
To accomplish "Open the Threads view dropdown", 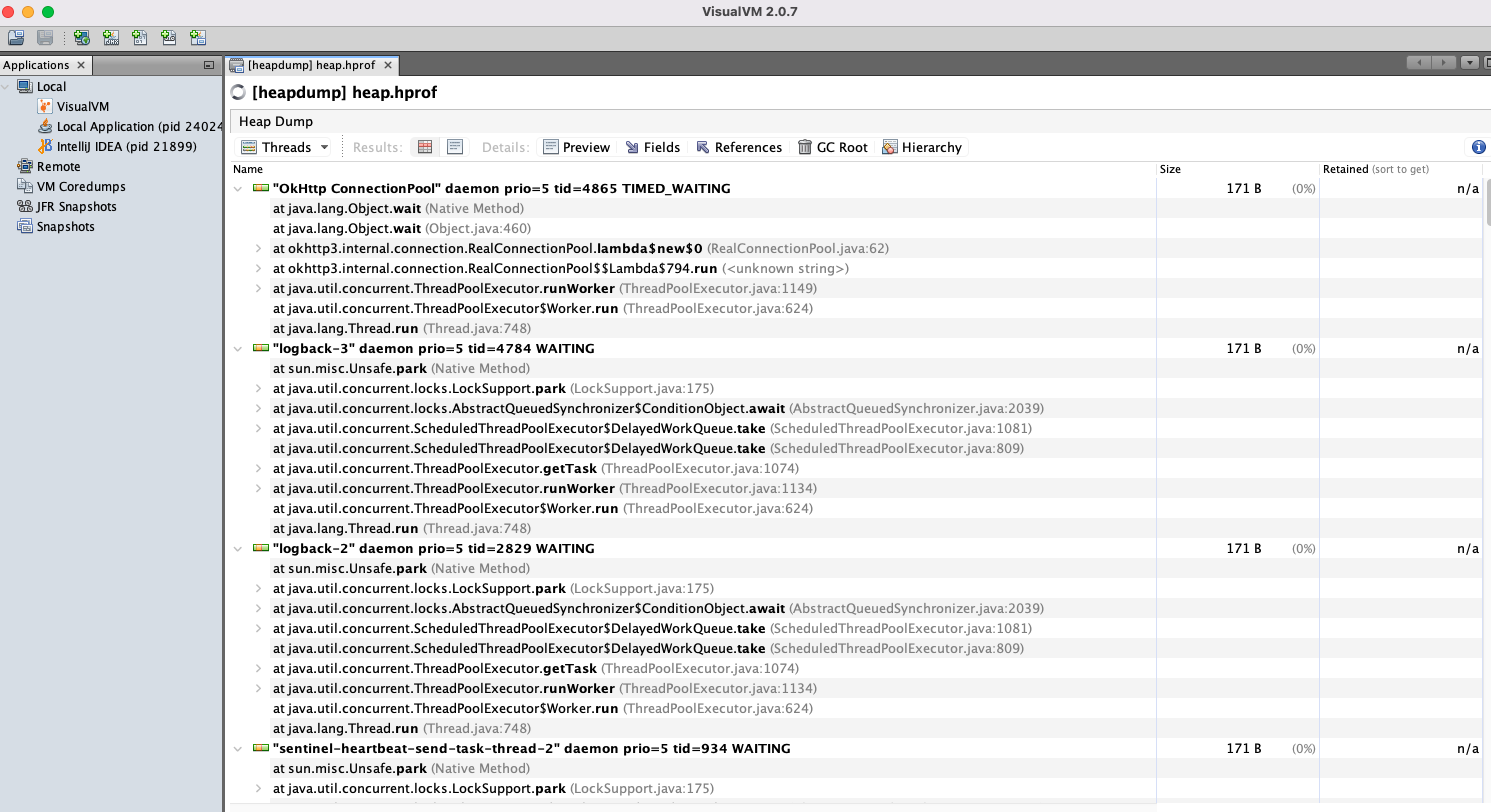I will (286, 147).
